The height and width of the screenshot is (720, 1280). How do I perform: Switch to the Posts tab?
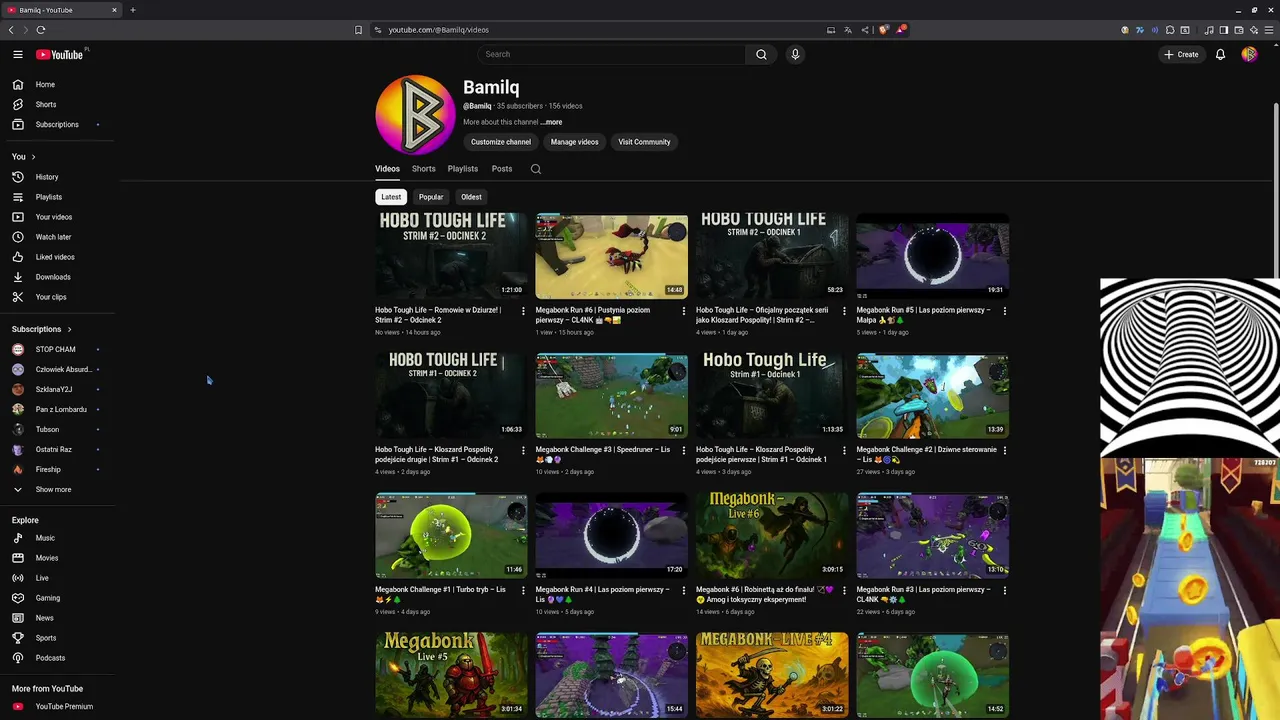click(x=502, y=169)
